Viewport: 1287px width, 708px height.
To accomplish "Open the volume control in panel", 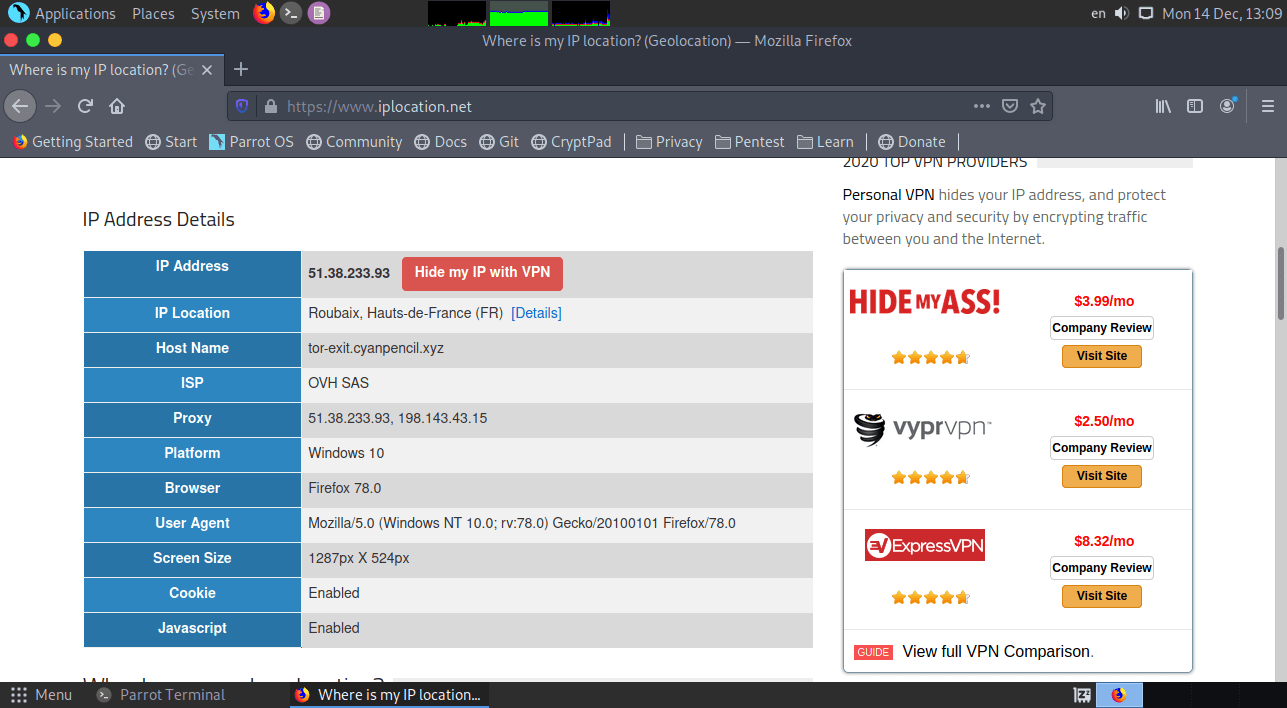I will (x=1121, y=13).
